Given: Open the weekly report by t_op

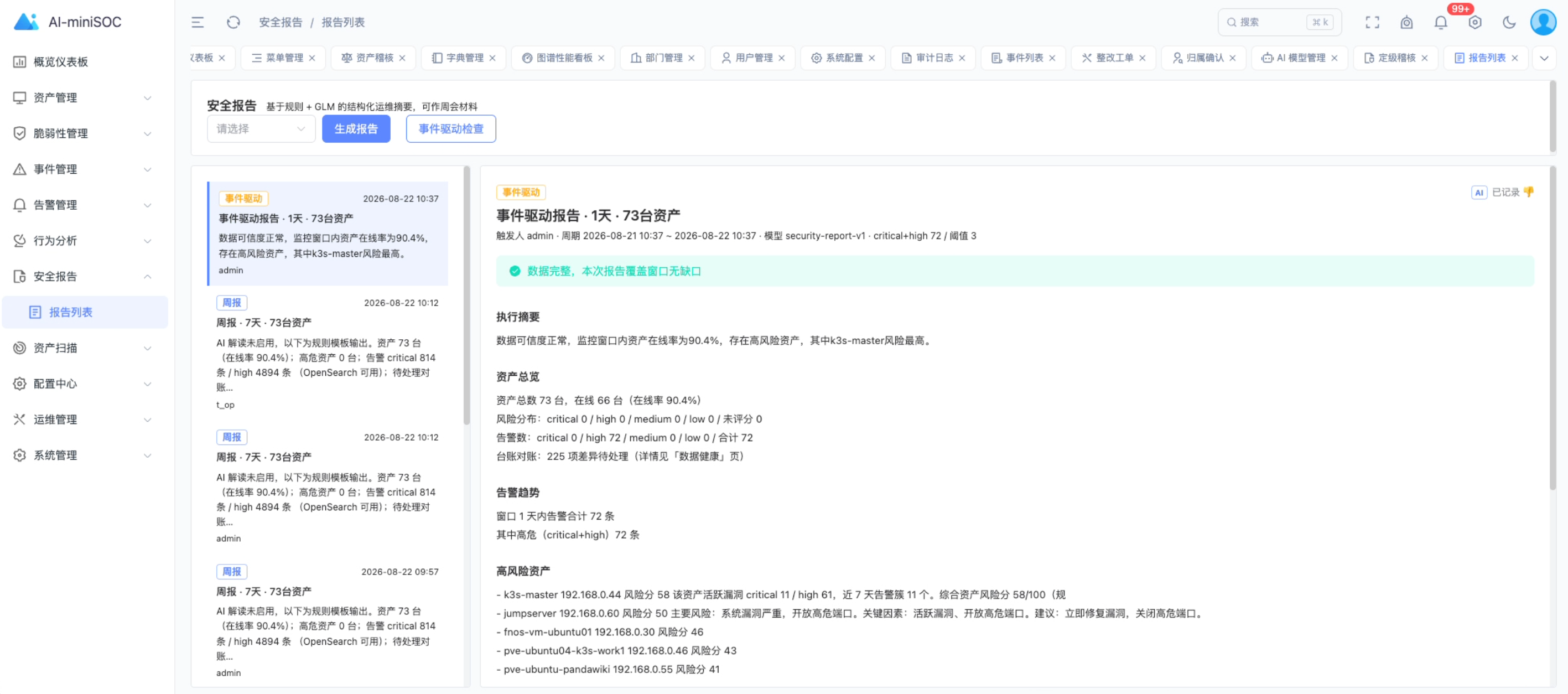Looking at the screenshot, I should tap(328, 353).
